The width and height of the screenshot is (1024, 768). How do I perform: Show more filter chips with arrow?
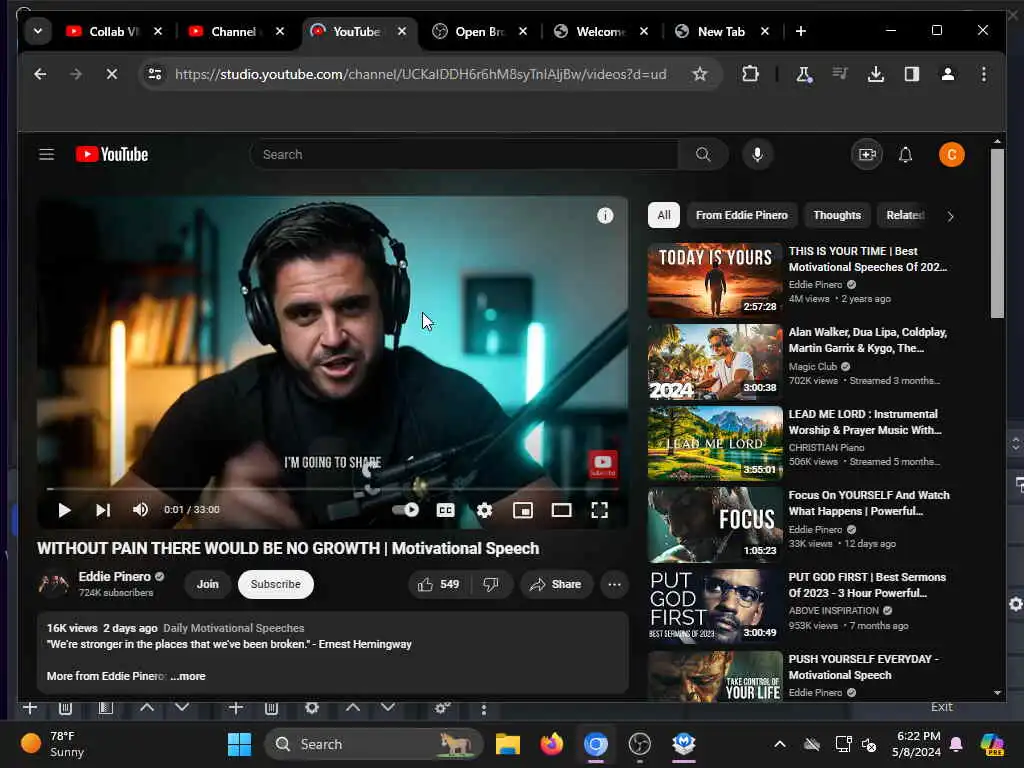(950, 216)
